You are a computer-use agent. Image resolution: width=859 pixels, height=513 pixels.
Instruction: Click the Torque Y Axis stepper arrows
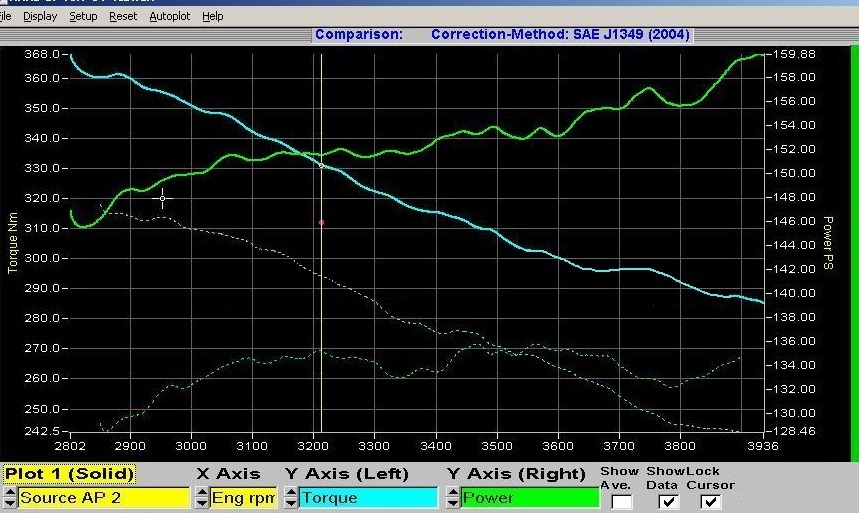tap(291, 498)
